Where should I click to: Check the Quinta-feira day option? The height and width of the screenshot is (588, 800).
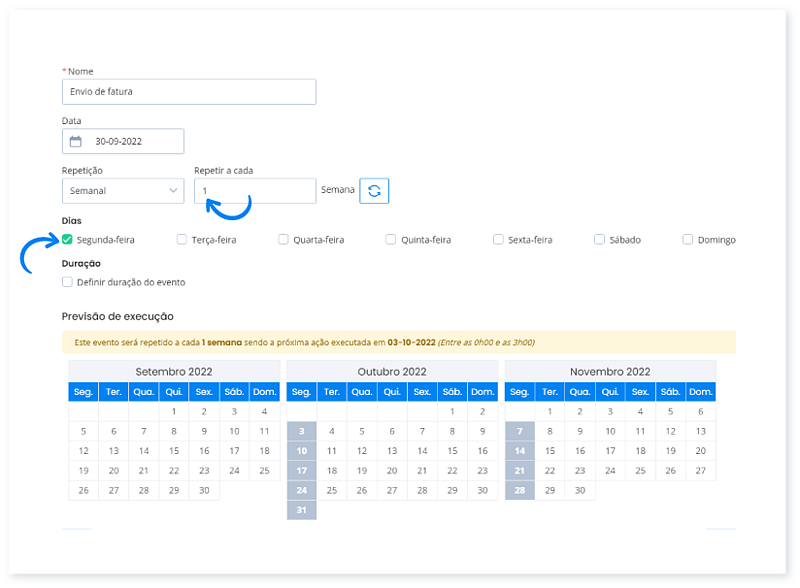coord(391,240)
